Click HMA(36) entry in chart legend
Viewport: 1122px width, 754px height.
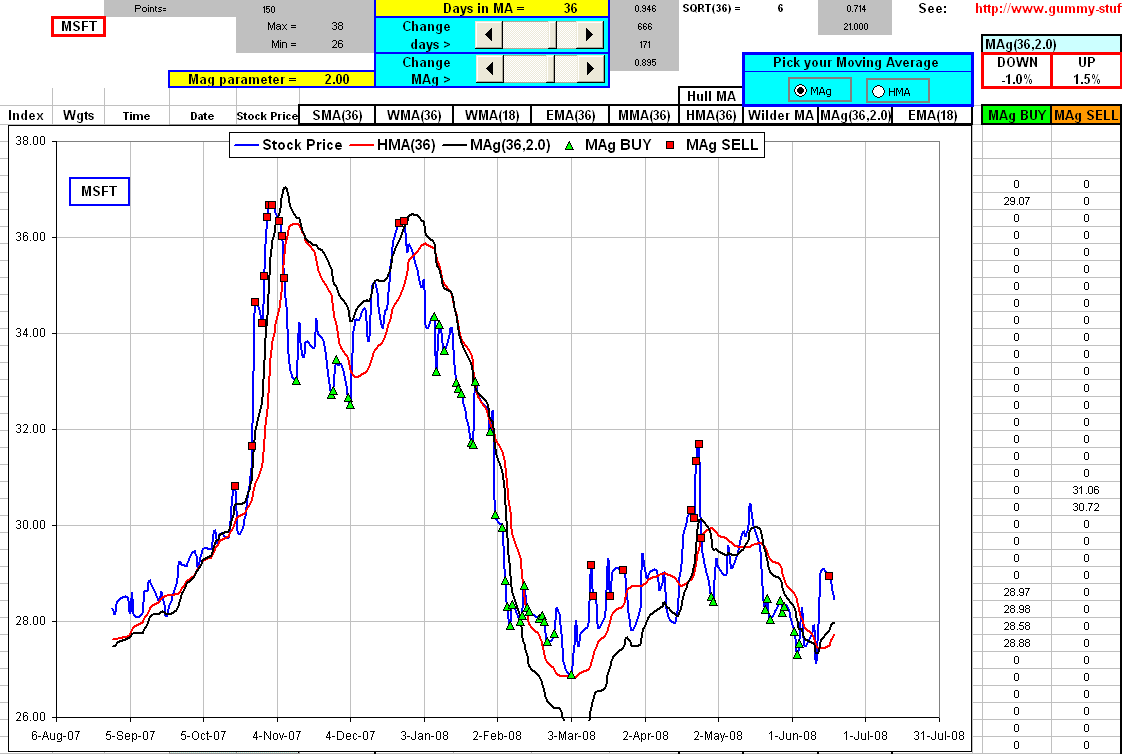tap(392, 145)
